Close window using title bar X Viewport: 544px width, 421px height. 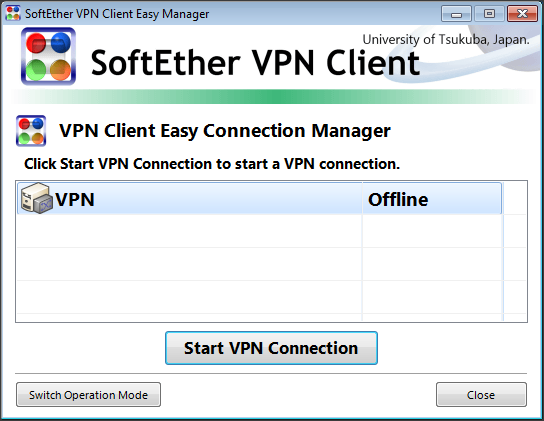pos(522,14)
